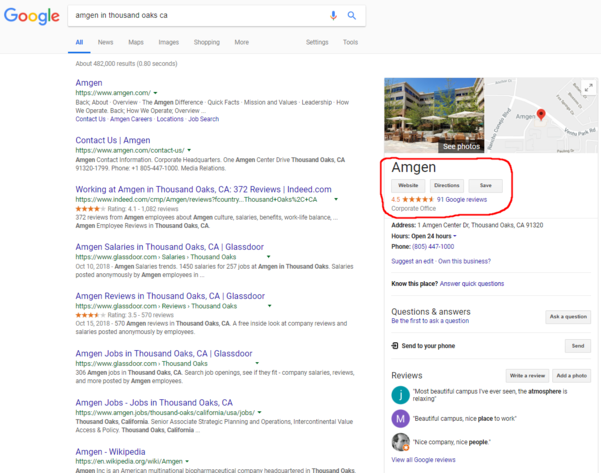Expand the map with fullscreen icon
Viewport: 601px width, 473px height.
coord(588,87)
